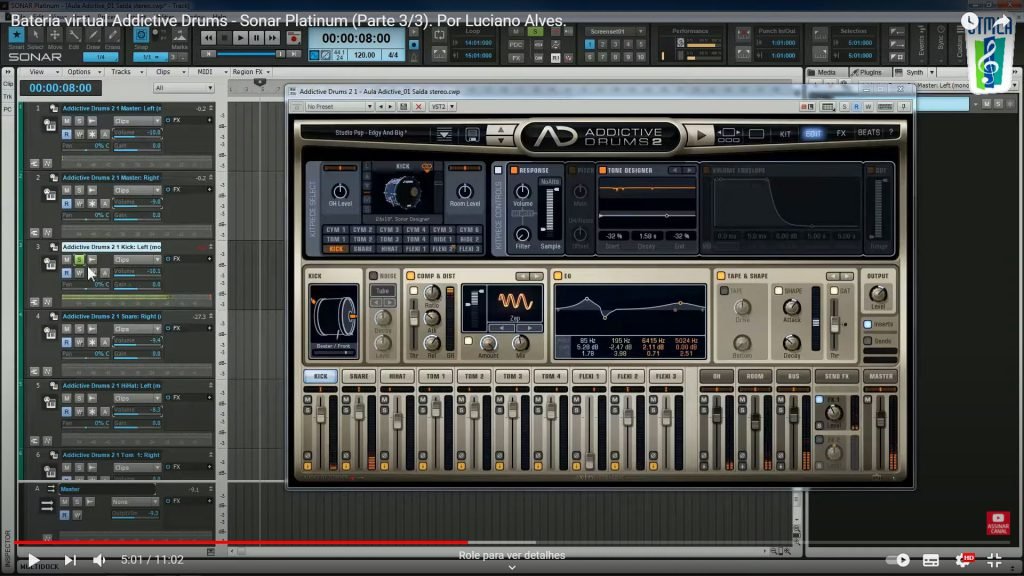The image size is (1024, 576).
Task: Toggle the Comp & Dist section
Action: pyautogui.click(x=411, y=276)
